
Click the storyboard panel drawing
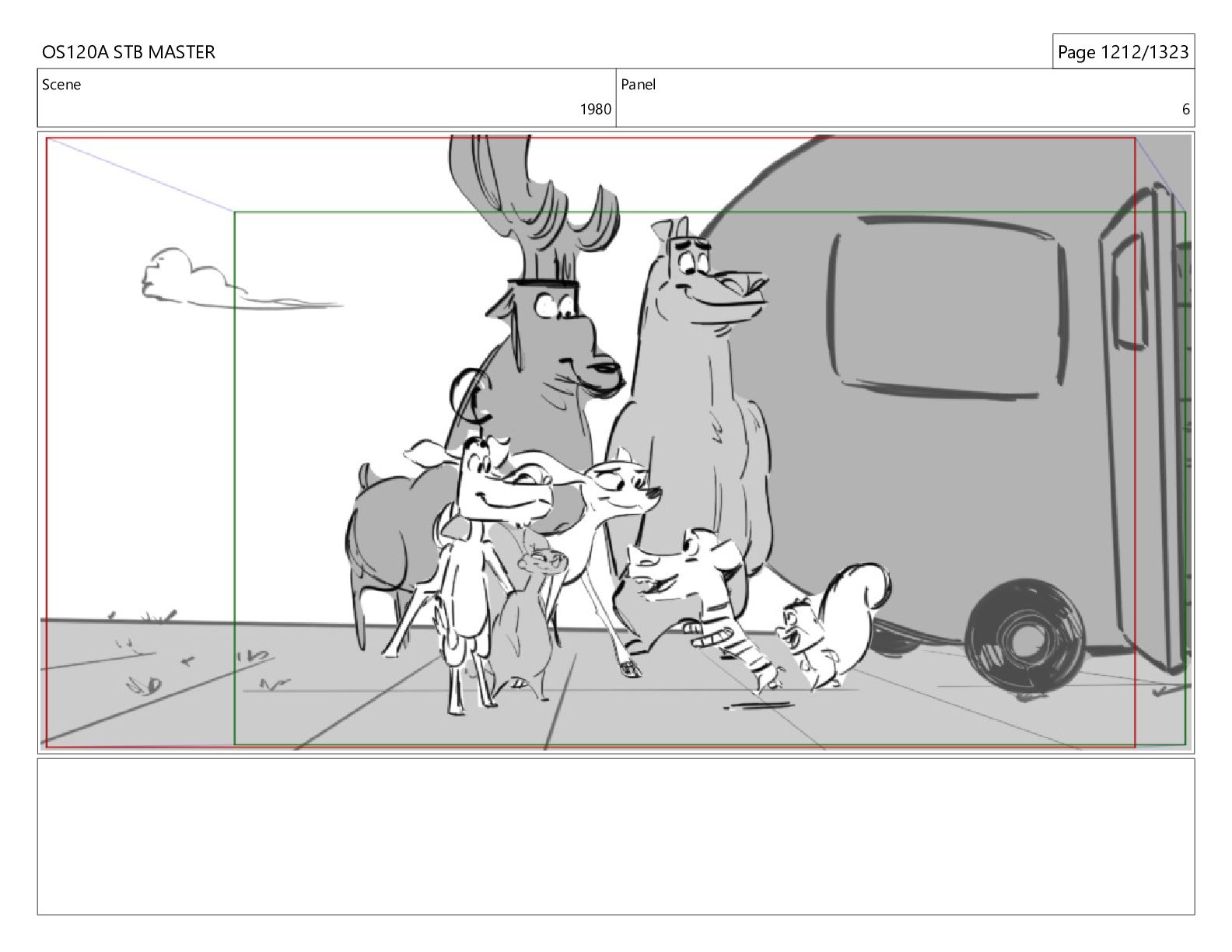tap(616, 442)
